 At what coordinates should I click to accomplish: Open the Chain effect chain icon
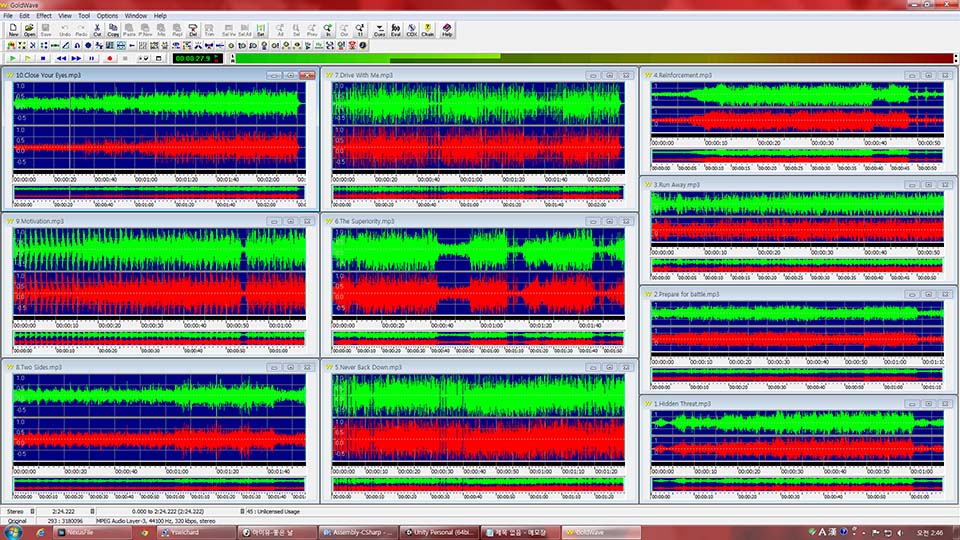427,30
